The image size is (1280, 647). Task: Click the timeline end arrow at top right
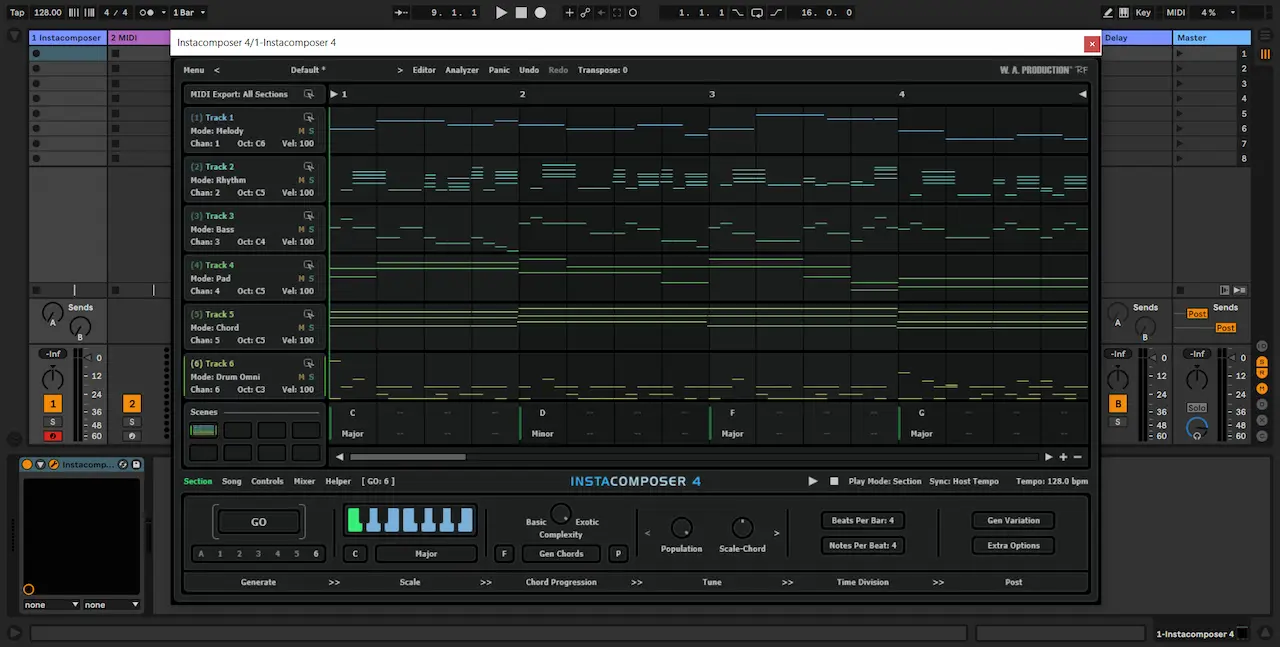tap(1082, 94)
